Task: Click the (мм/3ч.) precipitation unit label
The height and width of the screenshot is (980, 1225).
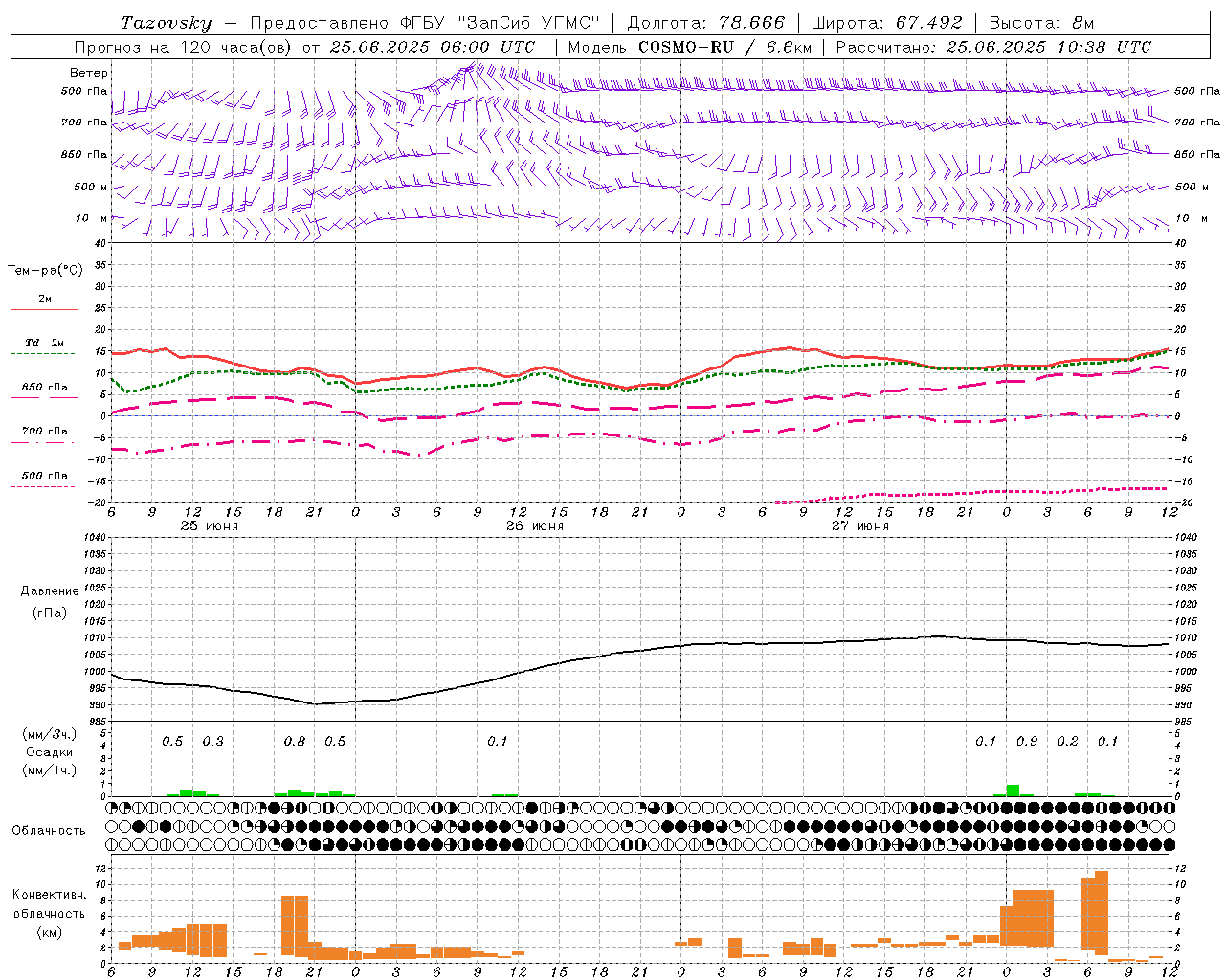Action: (x=50, y=734)
